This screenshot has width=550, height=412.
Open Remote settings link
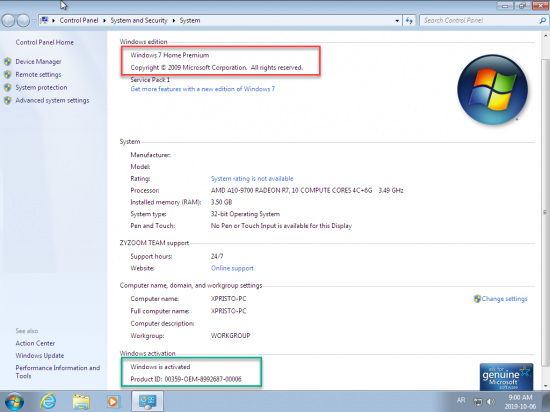click(38, 75)
